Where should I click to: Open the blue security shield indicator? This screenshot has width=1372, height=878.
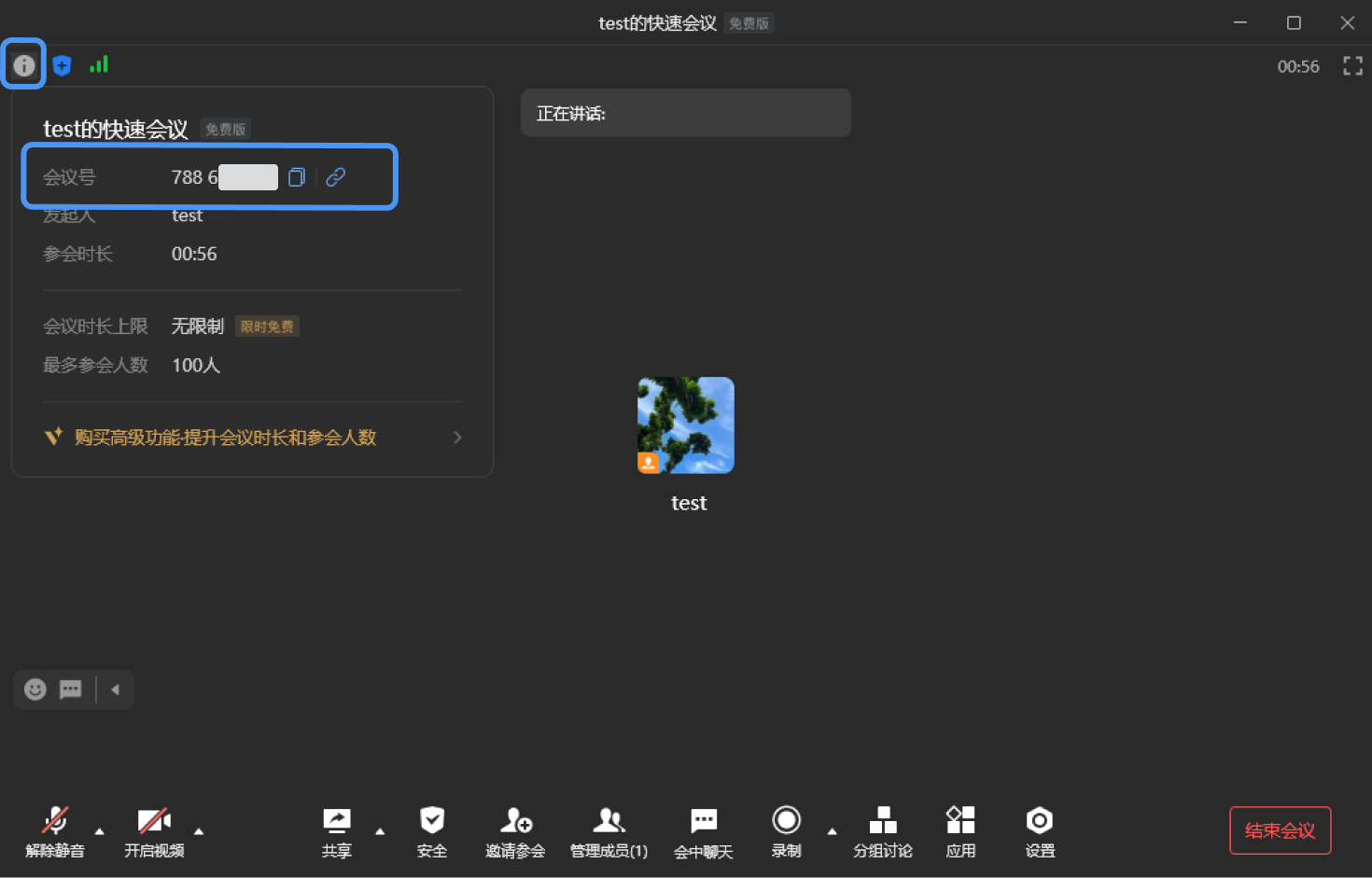[62, 65]
